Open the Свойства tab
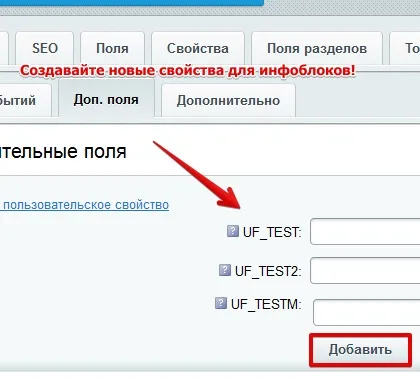 (198, 48)
